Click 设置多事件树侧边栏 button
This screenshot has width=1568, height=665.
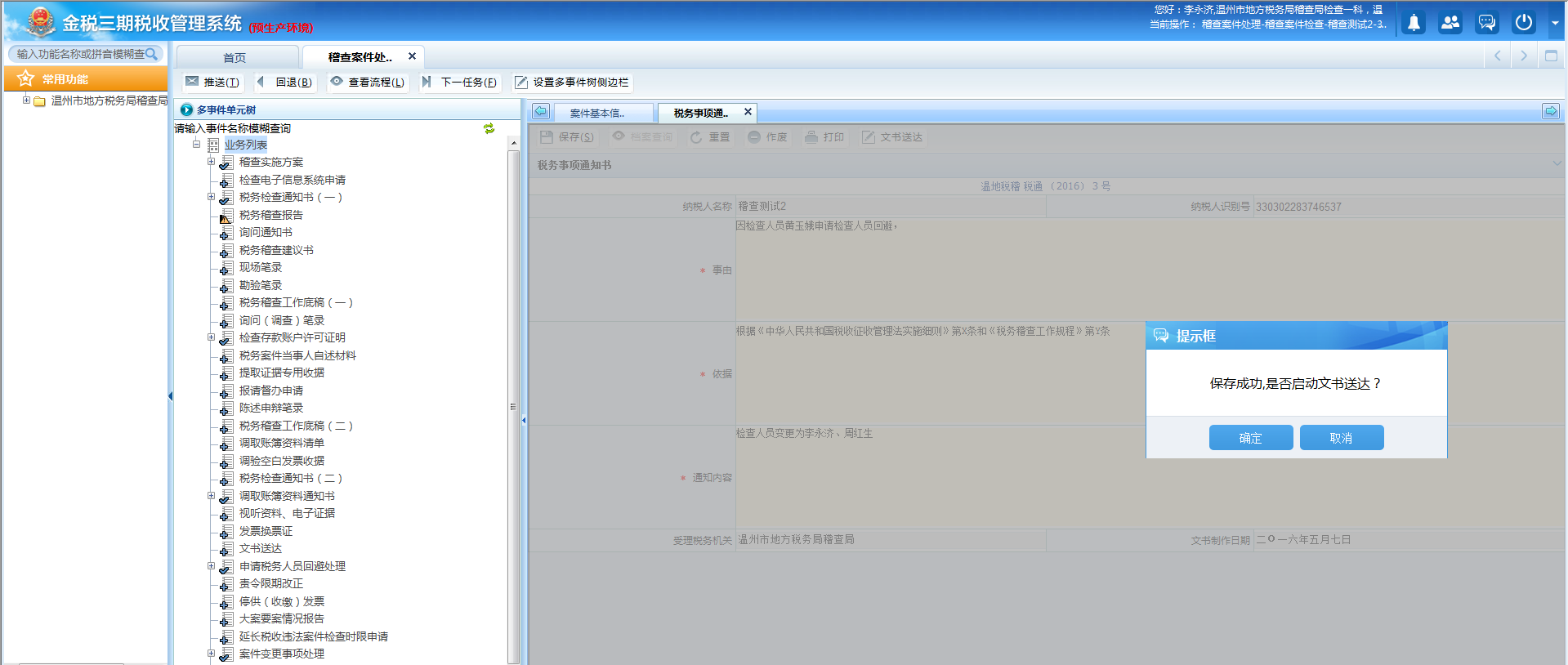tap(571, 82)
